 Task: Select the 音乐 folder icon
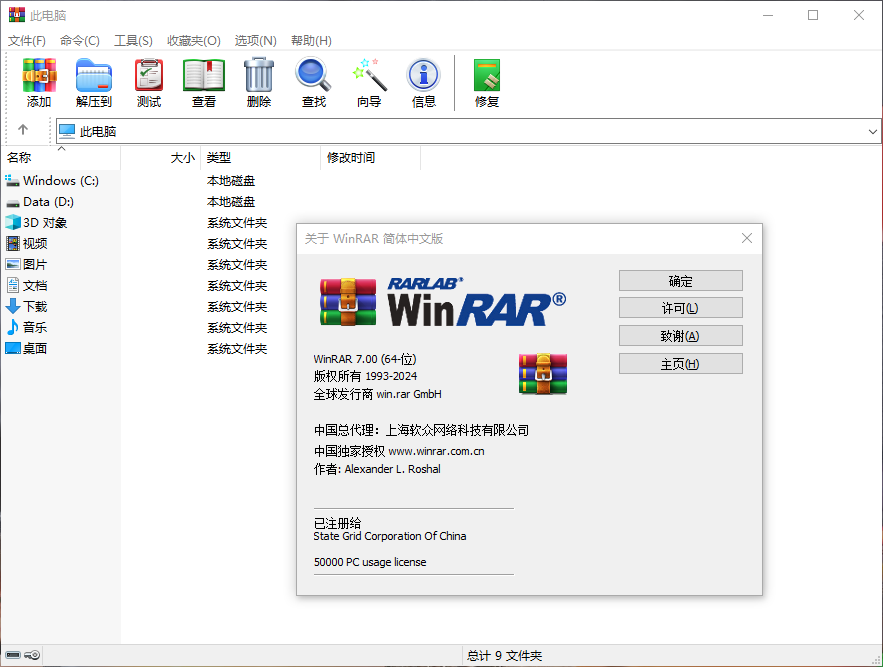(x=12, y=327)
